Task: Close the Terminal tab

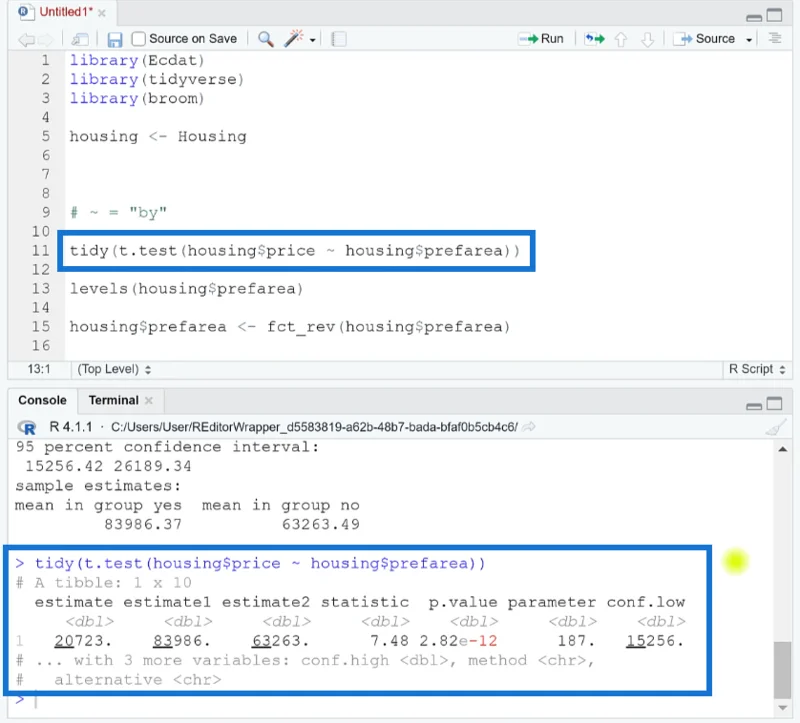Action: 149,401
